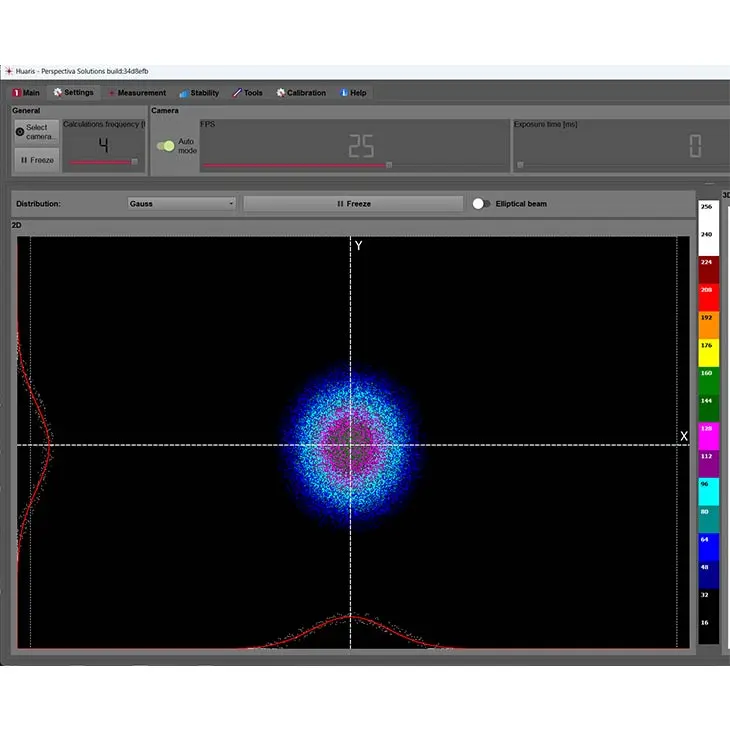Click the red 208 color scale swatch
Viewport: 730px width, 730px height.
point(707,289)
